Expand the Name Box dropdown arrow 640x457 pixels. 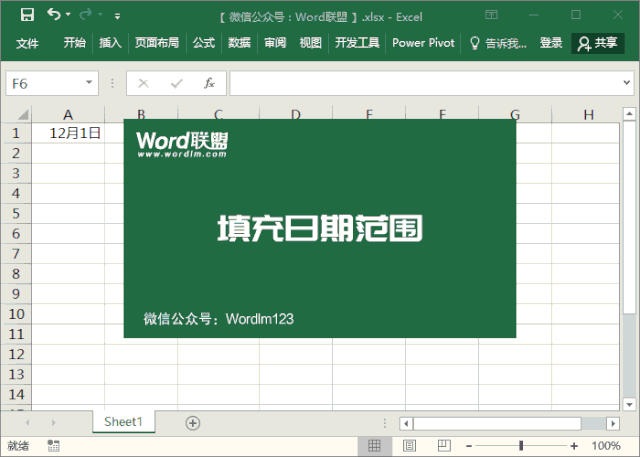pyautogui.click(x=89, y=83)
